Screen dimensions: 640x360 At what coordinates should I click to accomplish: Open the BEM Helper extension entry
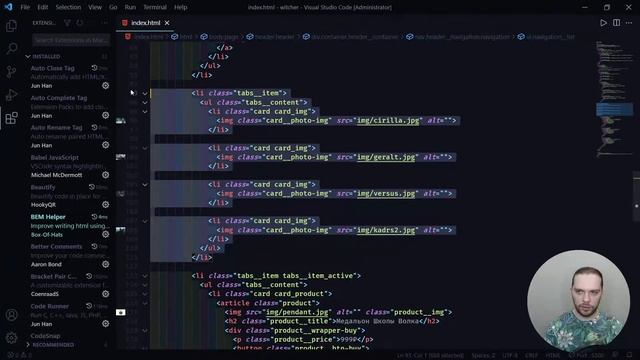point(69,226)
